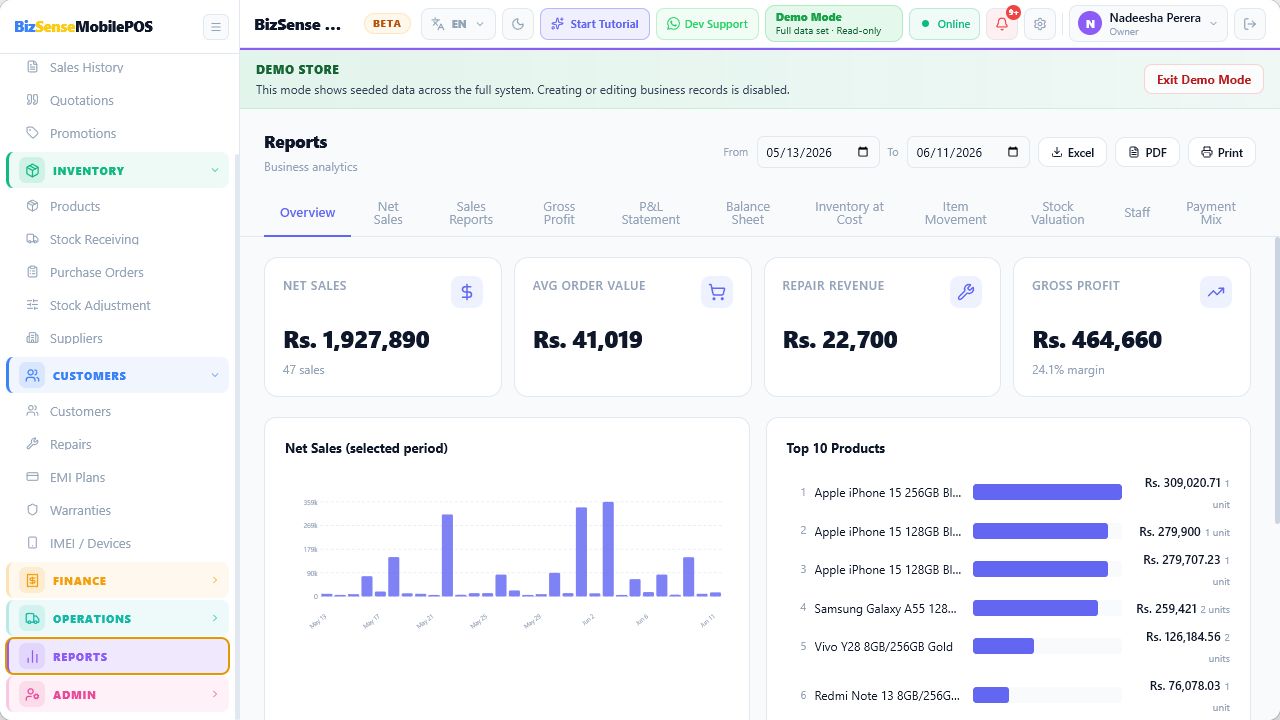Click the Avg Order Value cart icon
This screenshot has height=720, width=1280.
pos(717,292)
